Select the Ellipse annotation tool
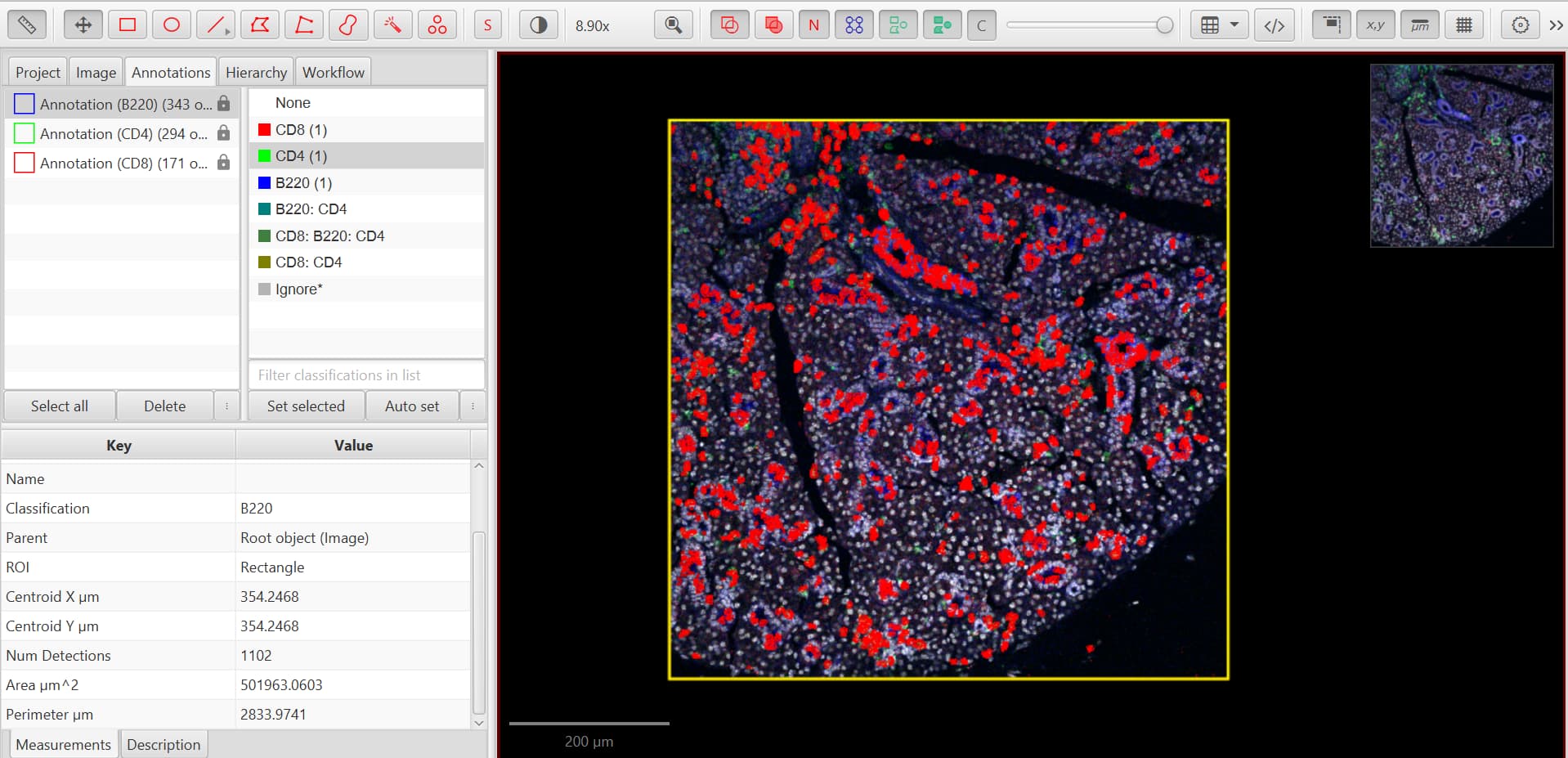 pyautogui.click(x=171, y=24)
